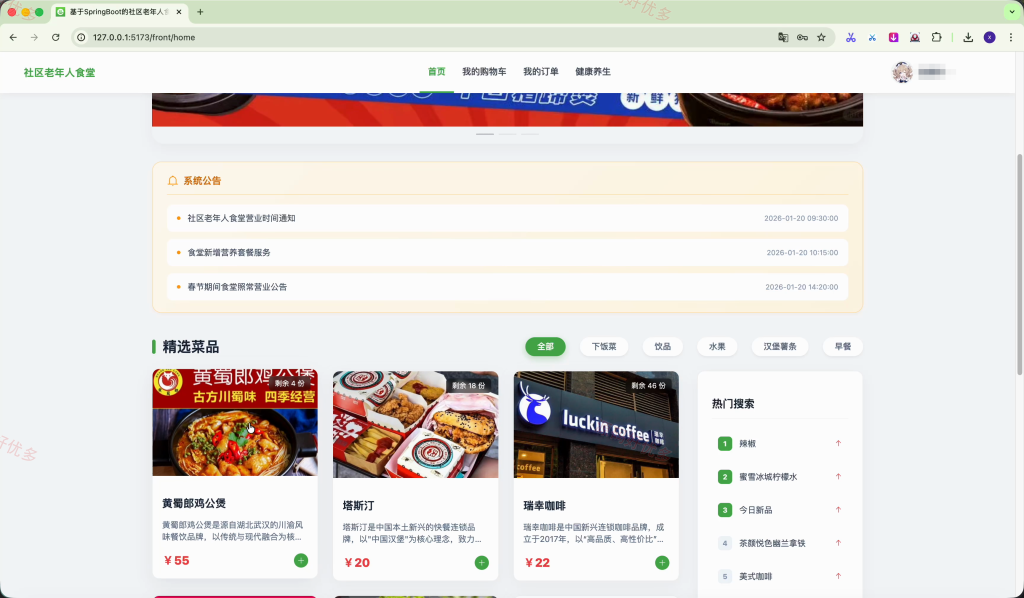The width and height of the screenshot is (1024, 598).
Task: Open browser extensions puzzle icon
Action: pyautogui.click(x=936, y=37)
